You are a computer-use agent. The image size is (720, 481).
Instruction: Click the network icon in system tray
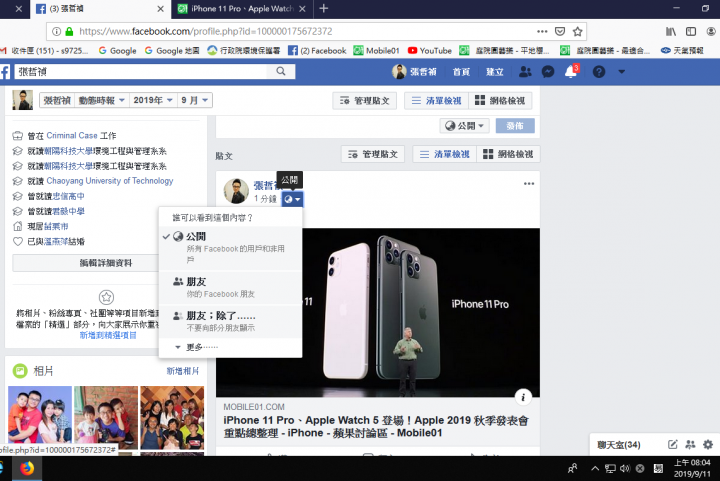coord(610,469)
